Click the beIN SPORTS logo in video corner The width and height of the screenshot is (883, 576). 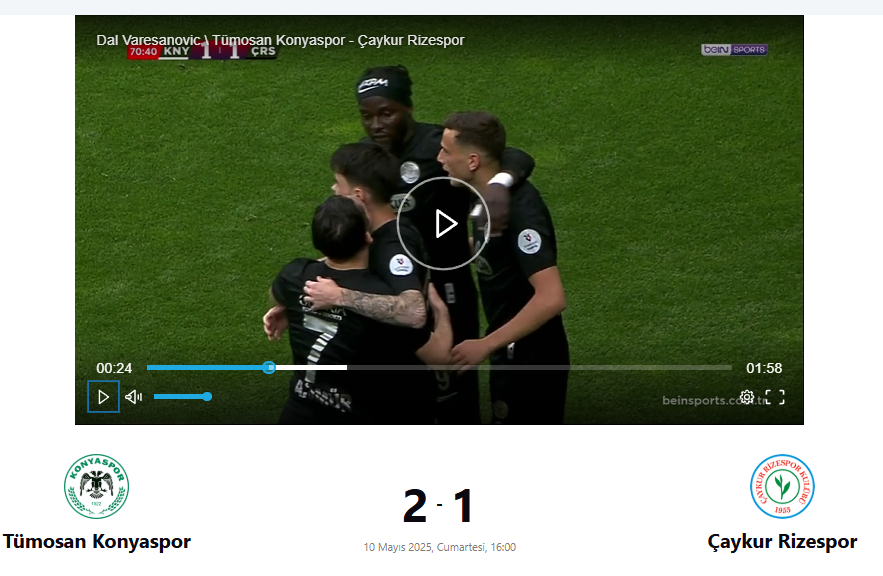point(734,50)
